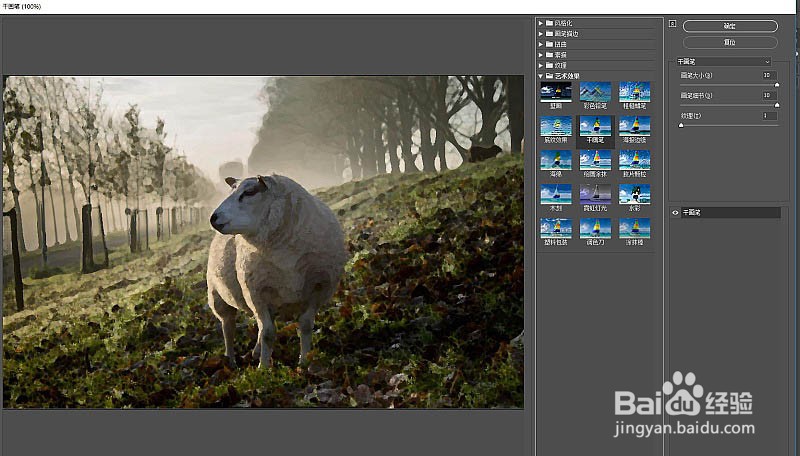Click the 纹理 (Texture) slider handle
The height and width of the screenshot is (456, 800).
click(x=681, y=125)
